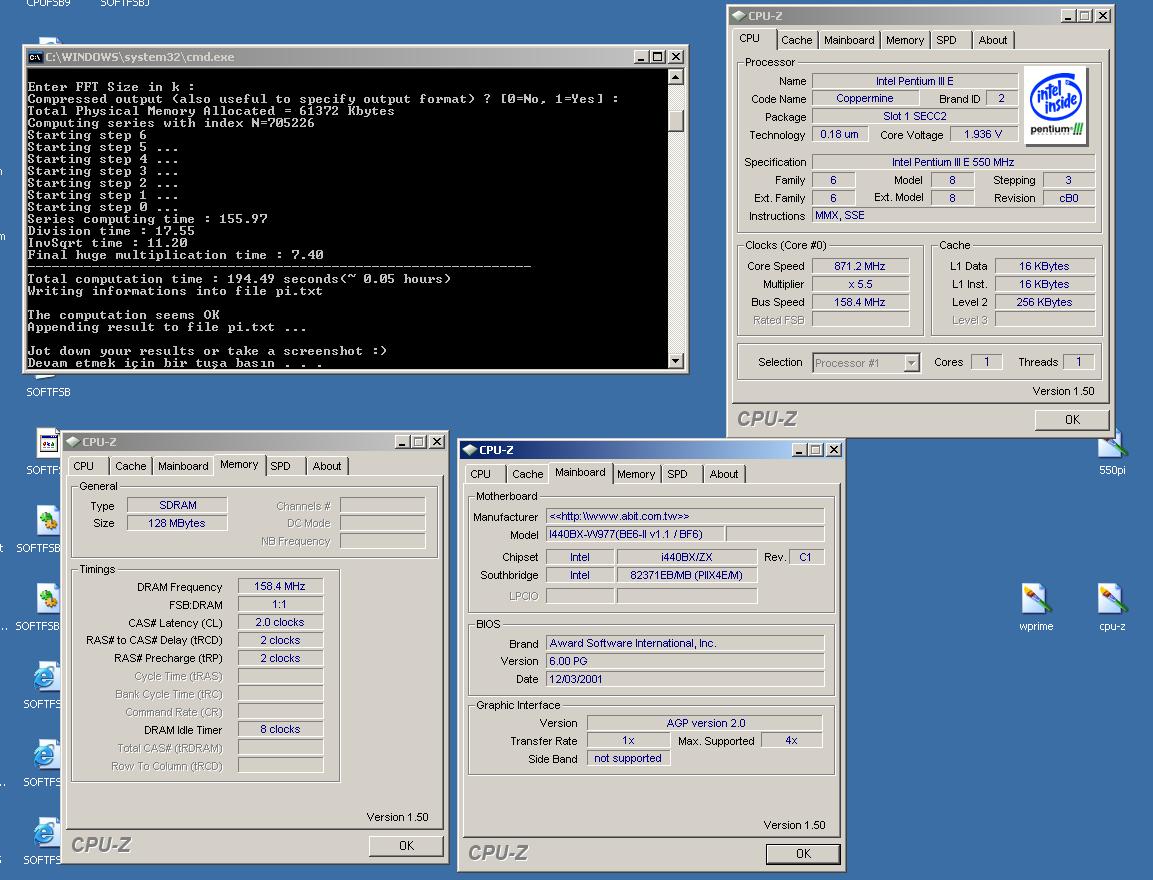This screenshot has height=880, width=1153.
Task: Click the Bus Speed value 158.4 MHz
Action: [x=860, y=302]
